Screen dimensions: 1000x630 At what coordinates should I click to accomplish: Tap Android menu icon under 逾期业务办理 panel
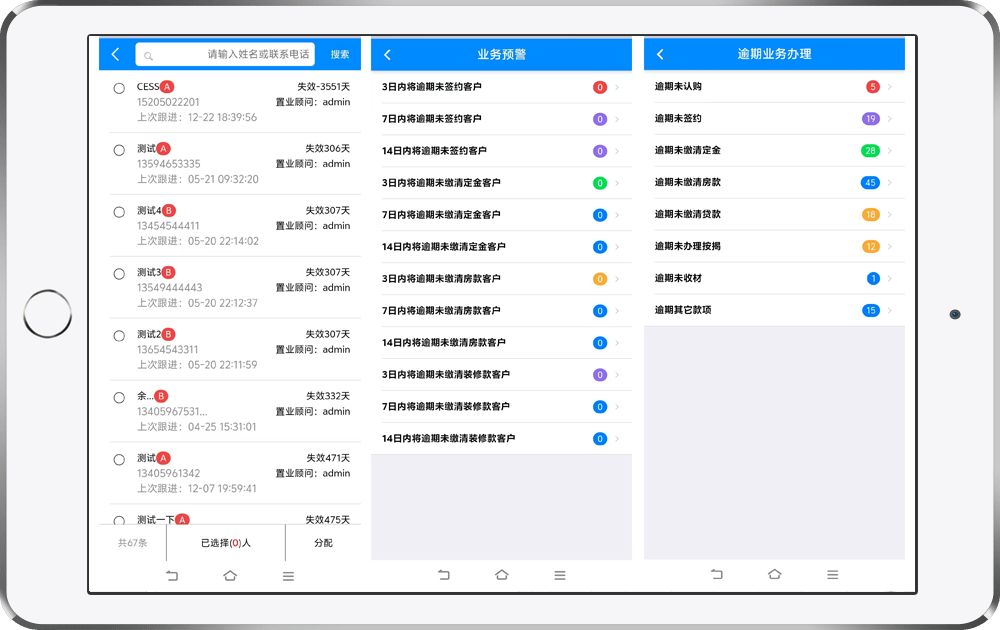tap(833, 575)
